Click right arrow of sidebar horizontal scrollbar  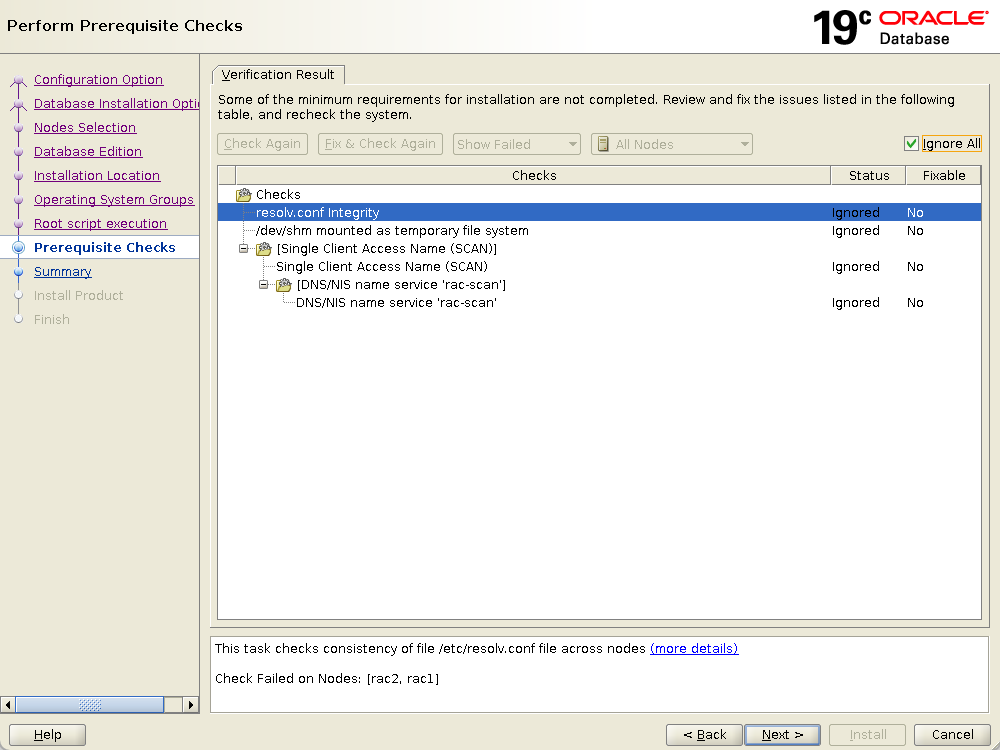[x=191, y=705]
